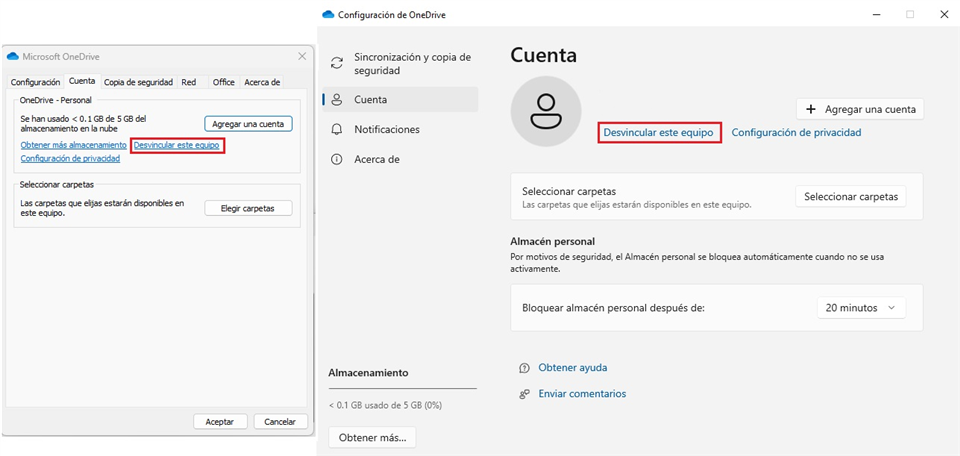Open the Acerca de tab in small dialog
Image resolution: width=960 pixels, height=456 pixels.
click(262, 82)
